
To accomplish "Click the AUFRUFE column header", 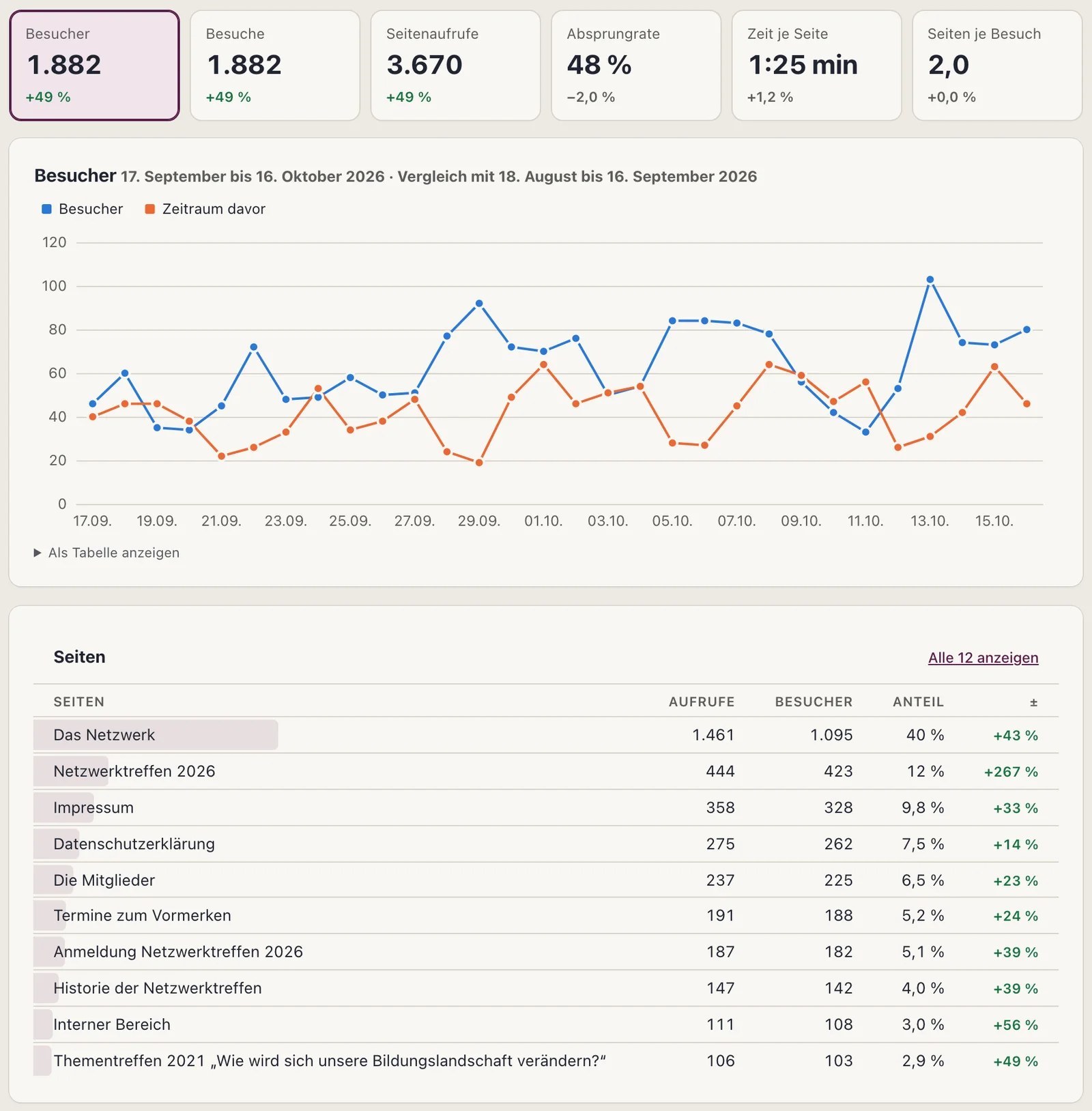I will [702, 702].
